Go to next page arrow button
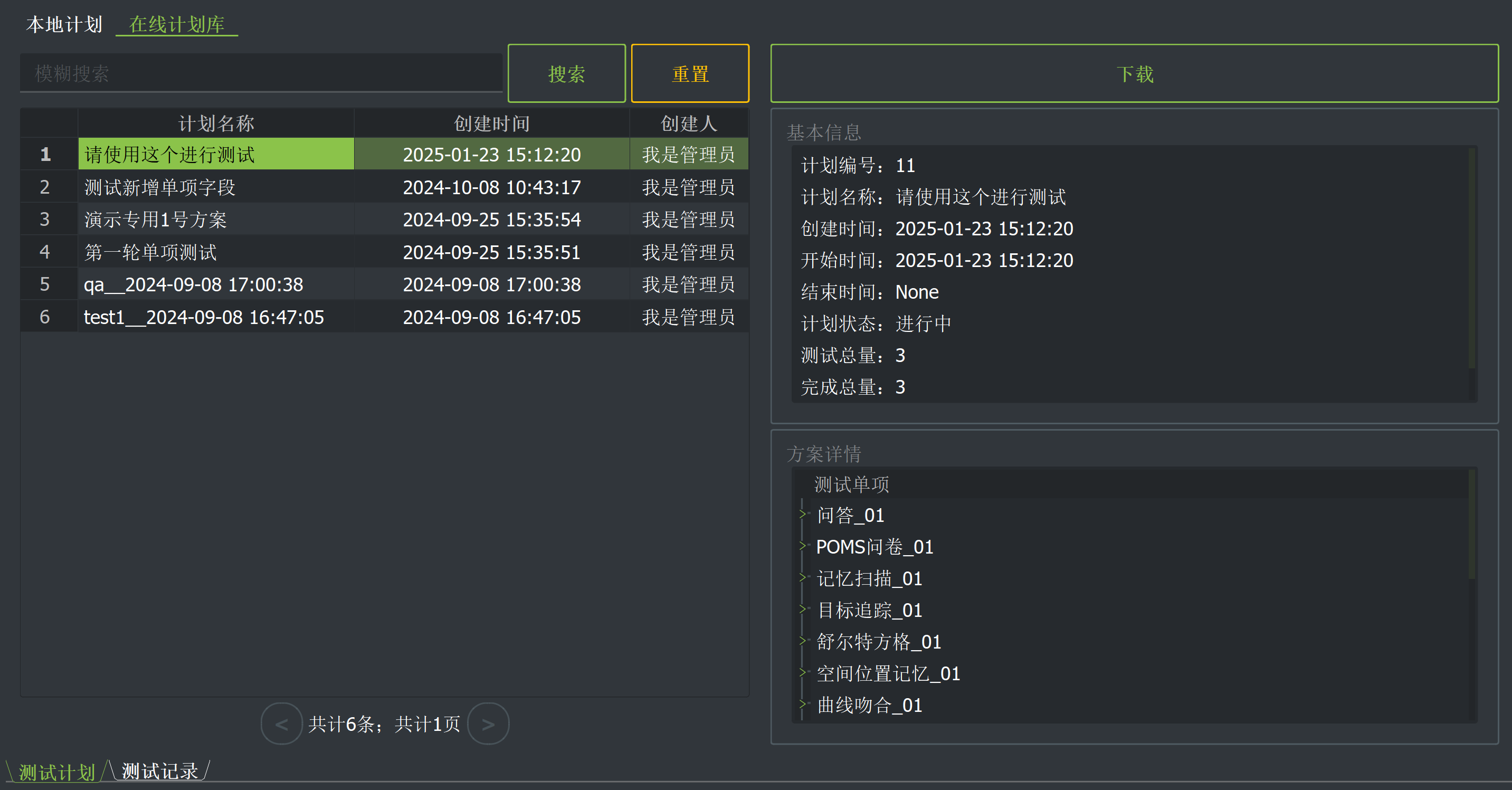 (x=488, y=724)
